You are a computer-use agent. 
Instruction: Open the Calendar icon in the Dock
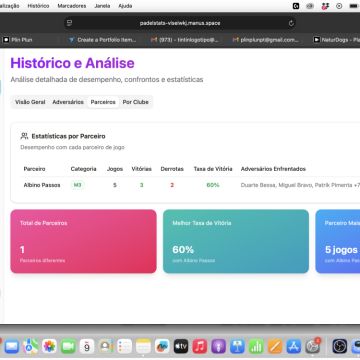(x=87, y=347)
